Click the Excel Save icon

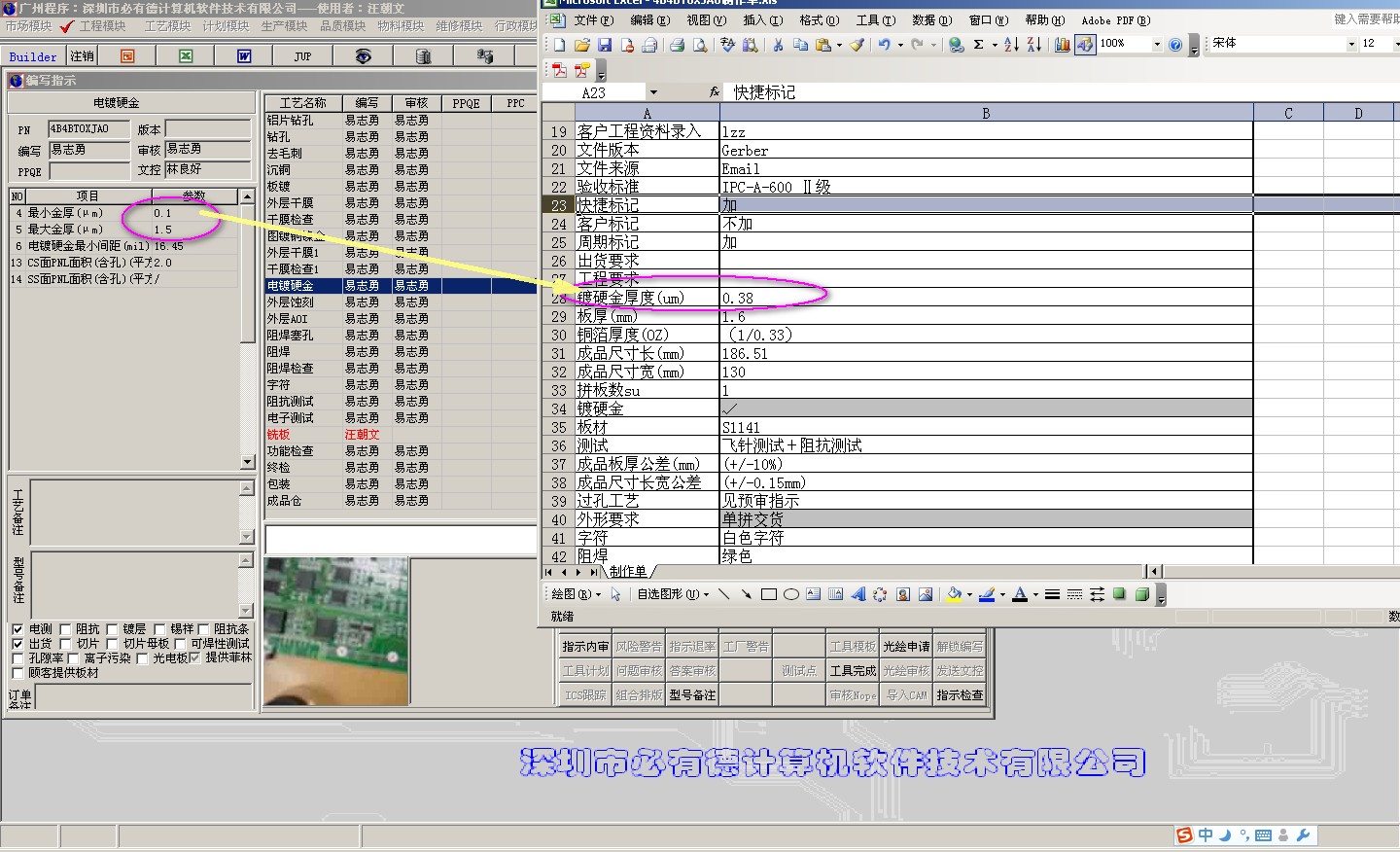[x=605, y=45]
